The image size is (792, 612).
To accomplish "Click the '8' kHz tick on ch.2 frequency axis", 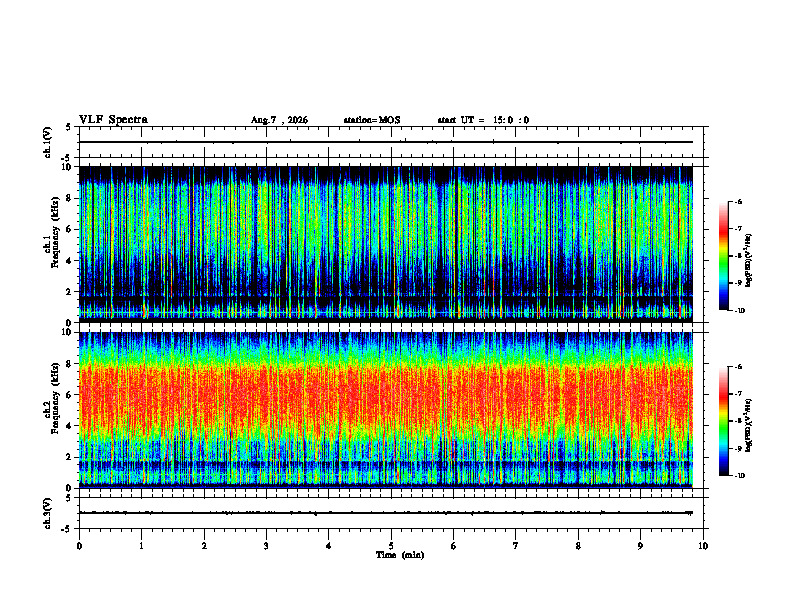I will coord(70,364).
